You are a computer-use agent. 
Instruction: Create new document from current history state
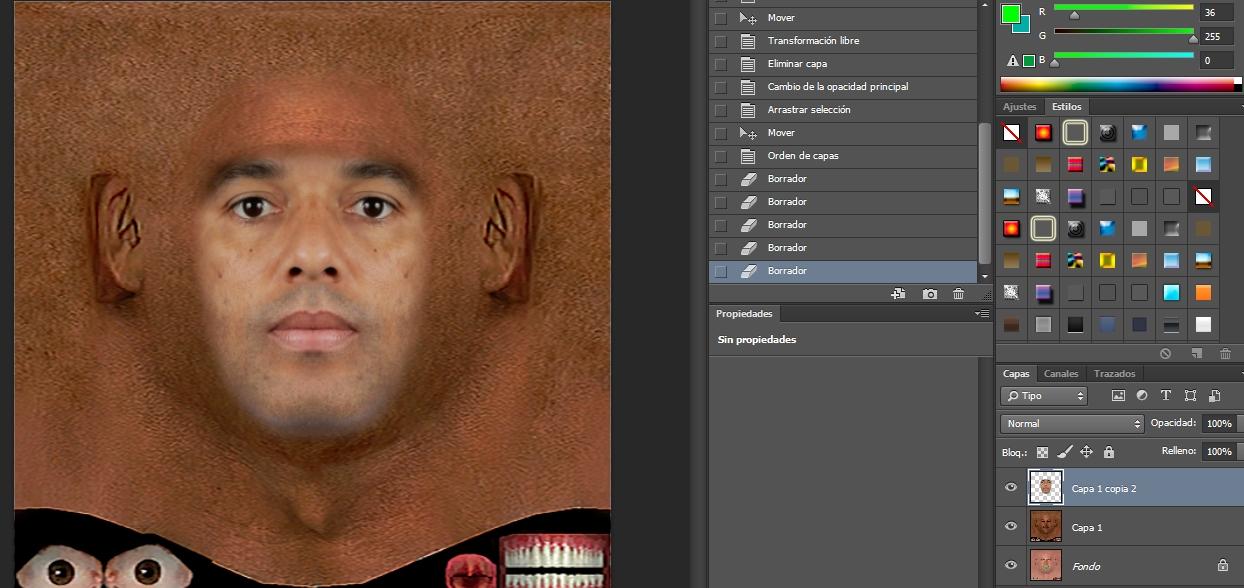click(x=898, y=294)
